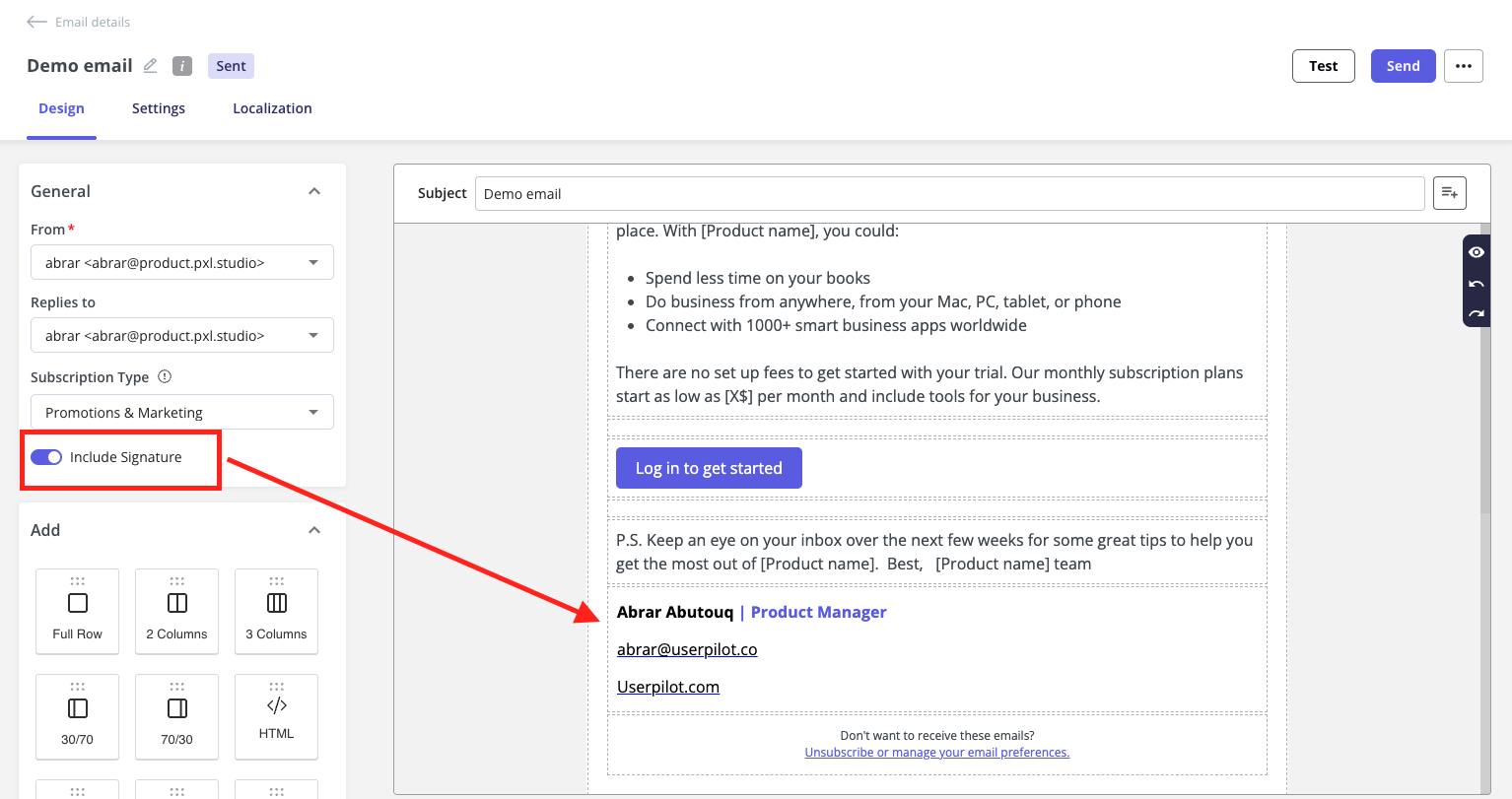Screen dimensions: 1512x799
Task: Open the three-dots more options menu
Action: 1464,66
